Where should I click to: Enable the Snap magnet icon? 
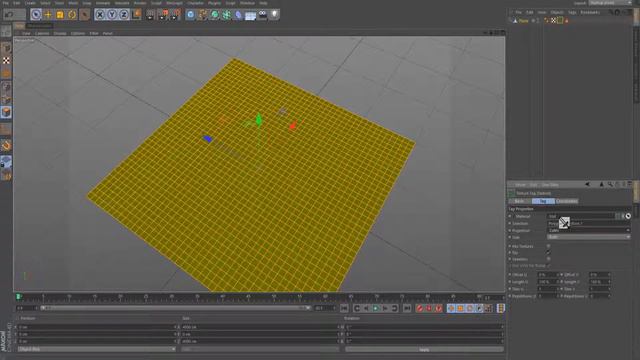(6, 146)
